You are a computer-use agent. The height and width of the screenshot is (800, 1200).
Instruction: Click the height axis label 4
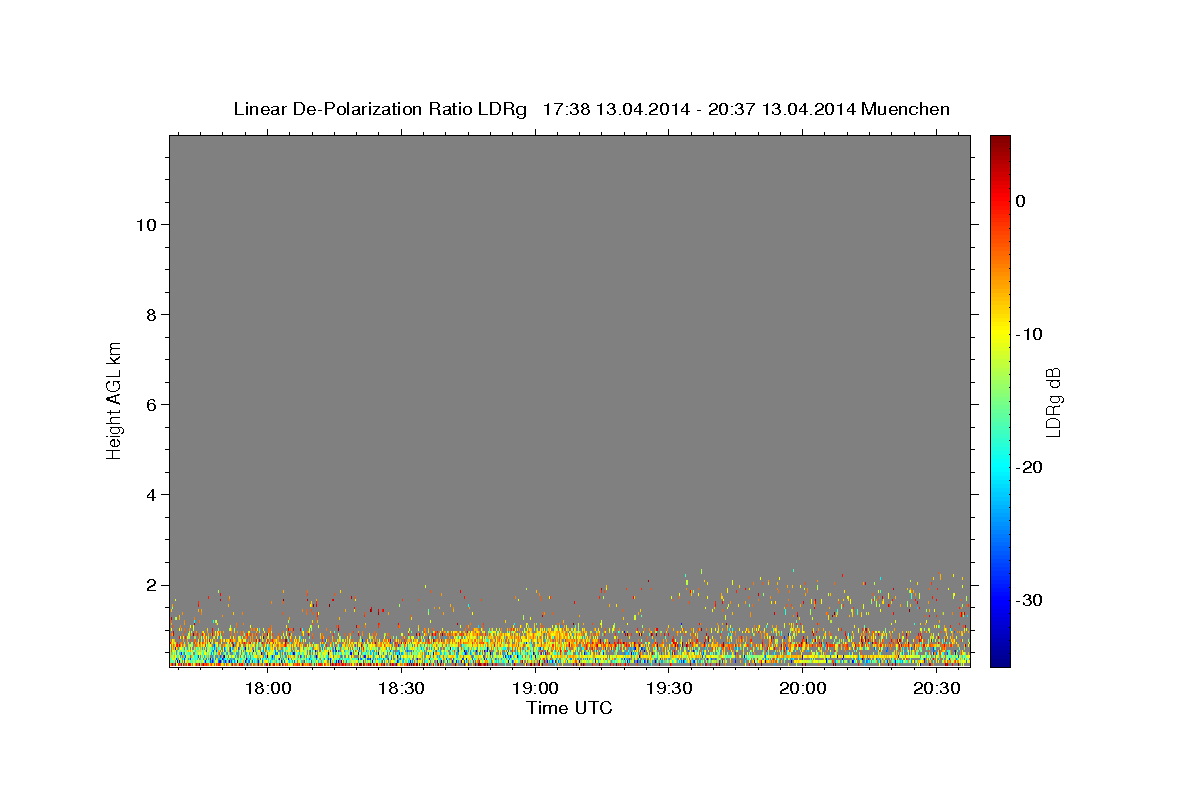150,494
